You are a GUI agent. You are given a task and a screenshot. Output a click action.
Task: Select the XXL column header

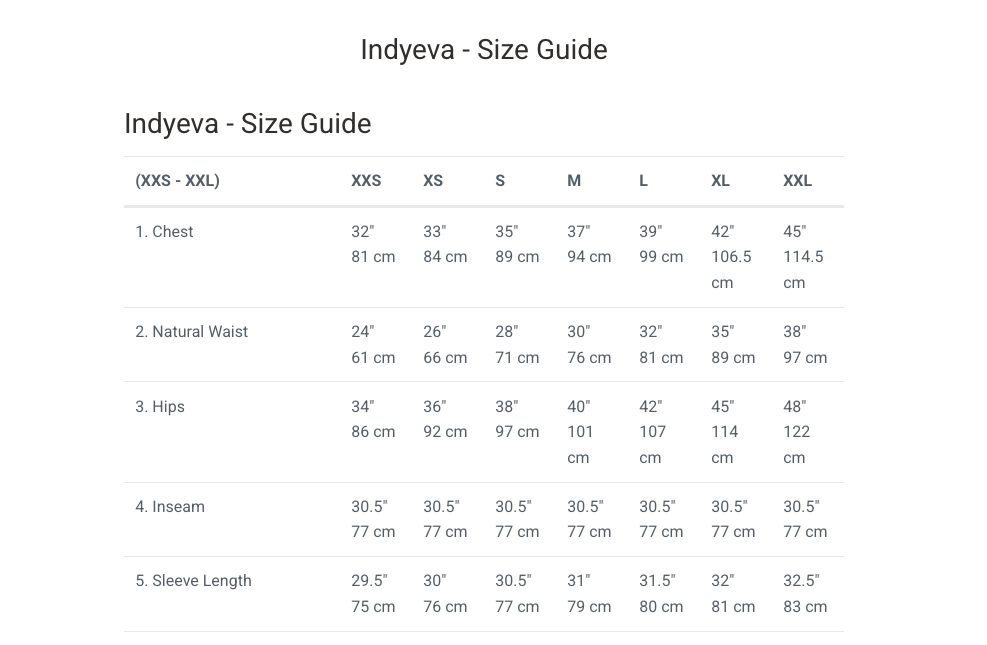pos(797,181)
